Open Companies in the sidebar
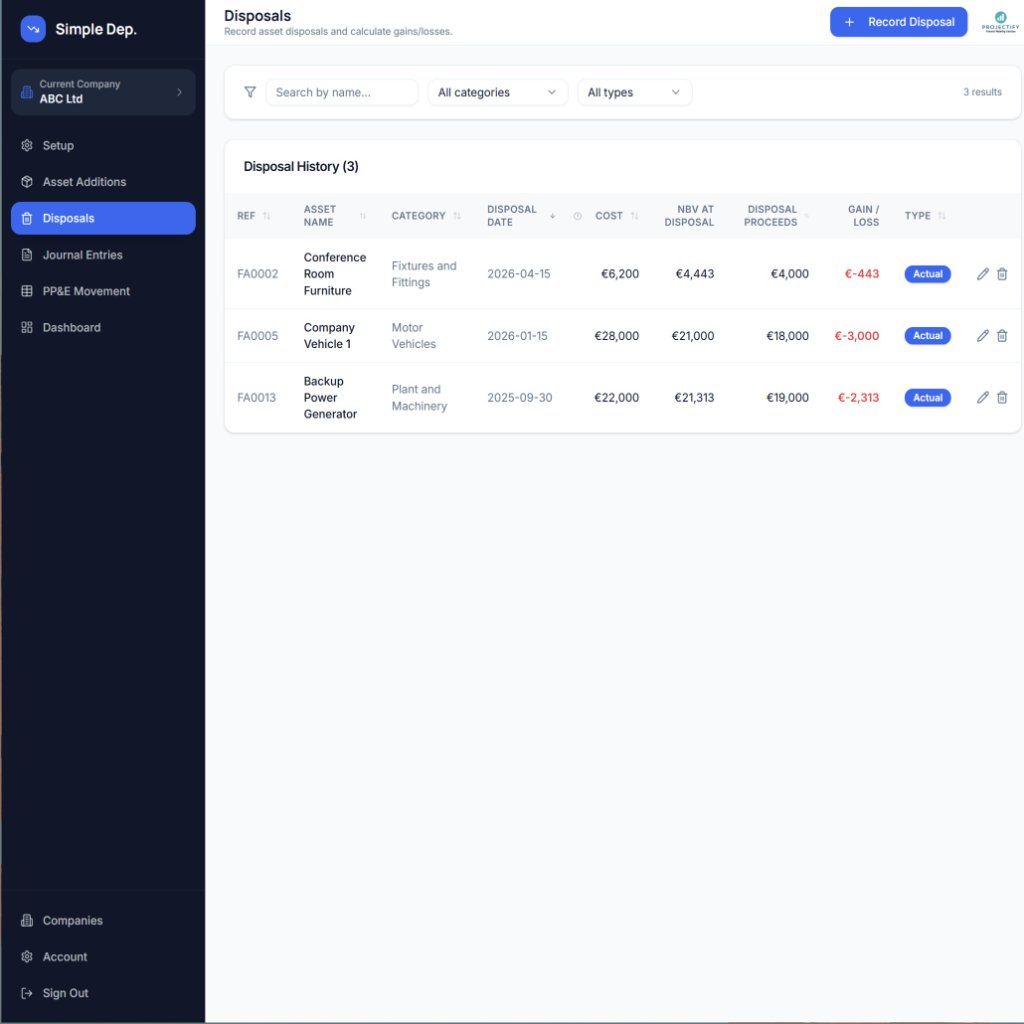 tap(103, 920)
